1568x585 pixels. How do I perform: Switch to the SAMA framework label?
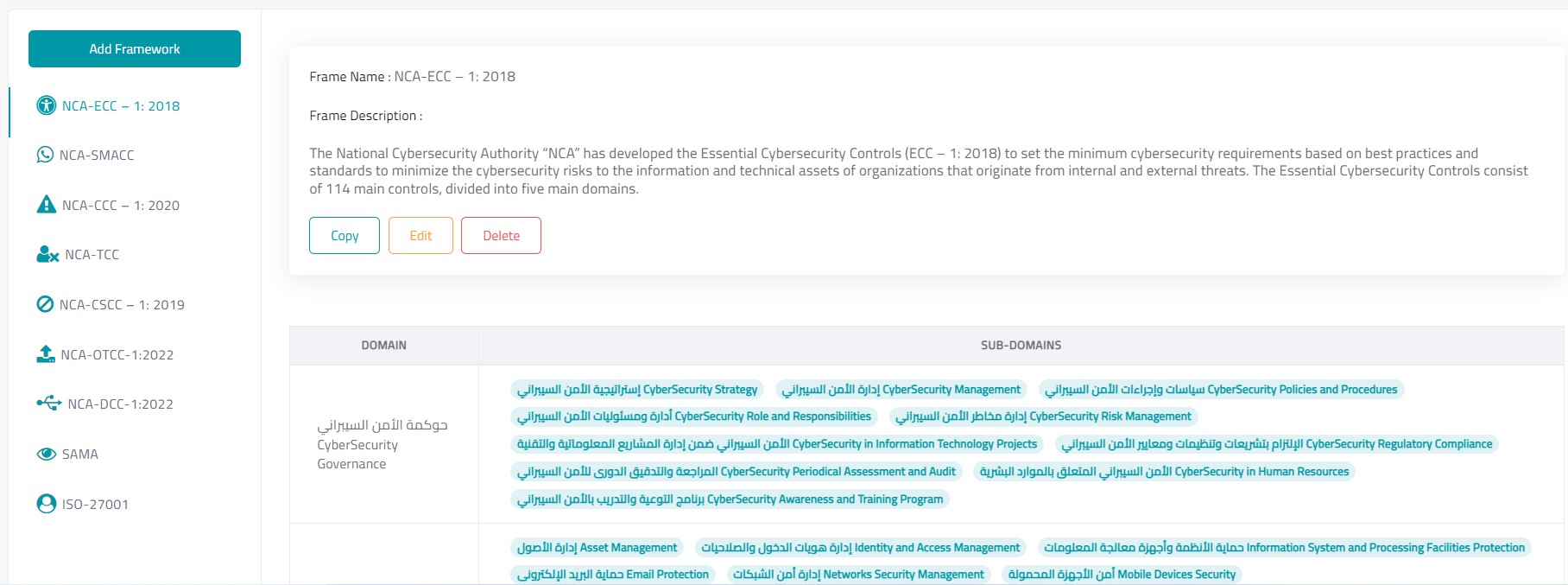click(x=79, y=455)
